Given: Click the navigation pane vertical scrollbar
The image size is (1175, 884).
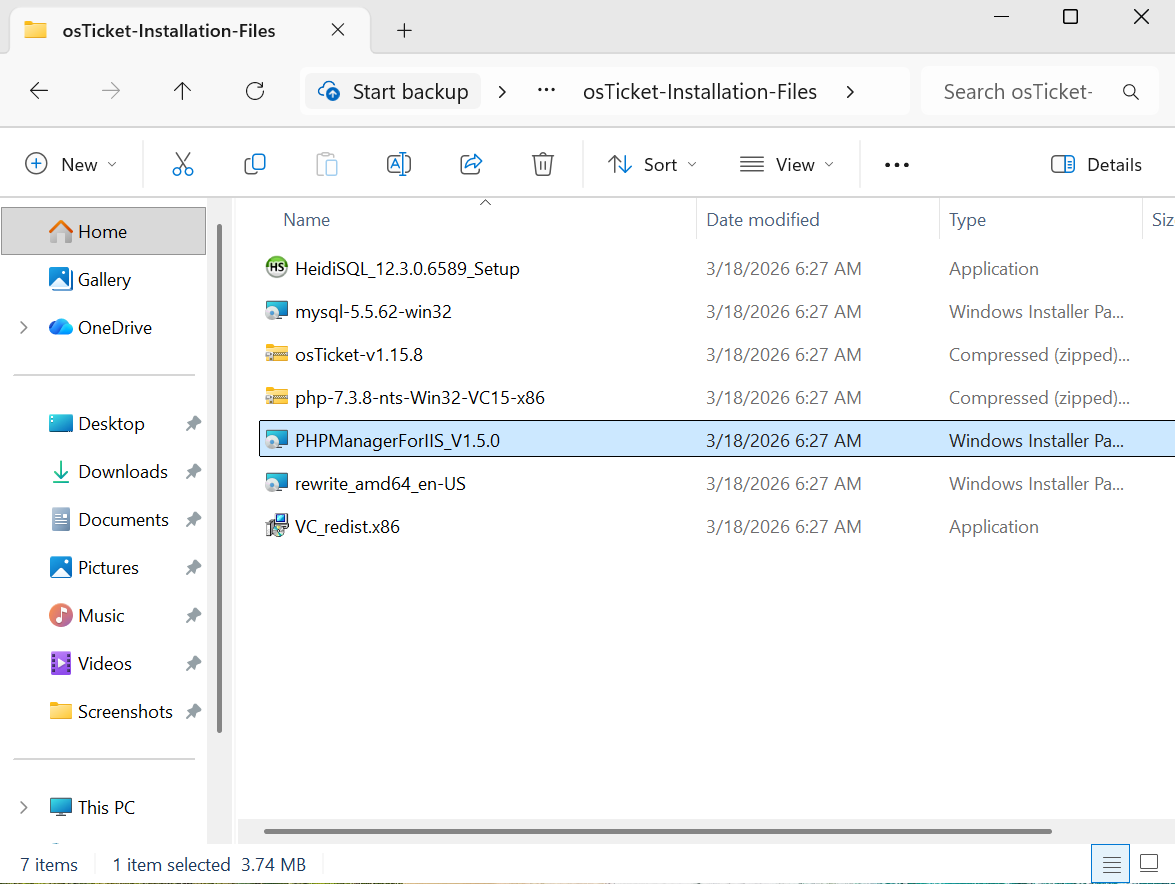Looking at the screenshot, I should point(219,478).
